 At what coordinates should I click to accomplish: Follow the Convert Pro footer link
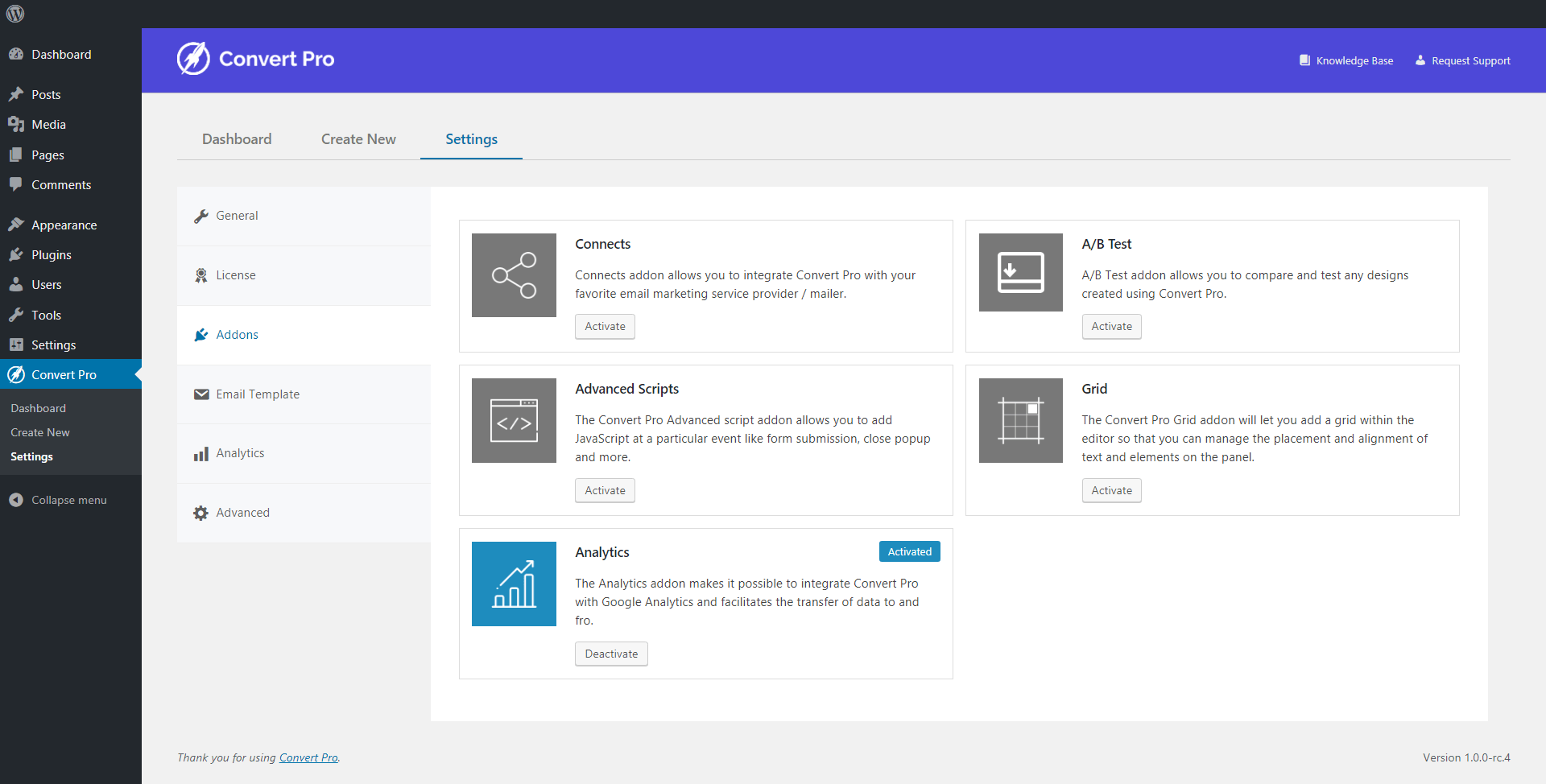coord(308,757)
